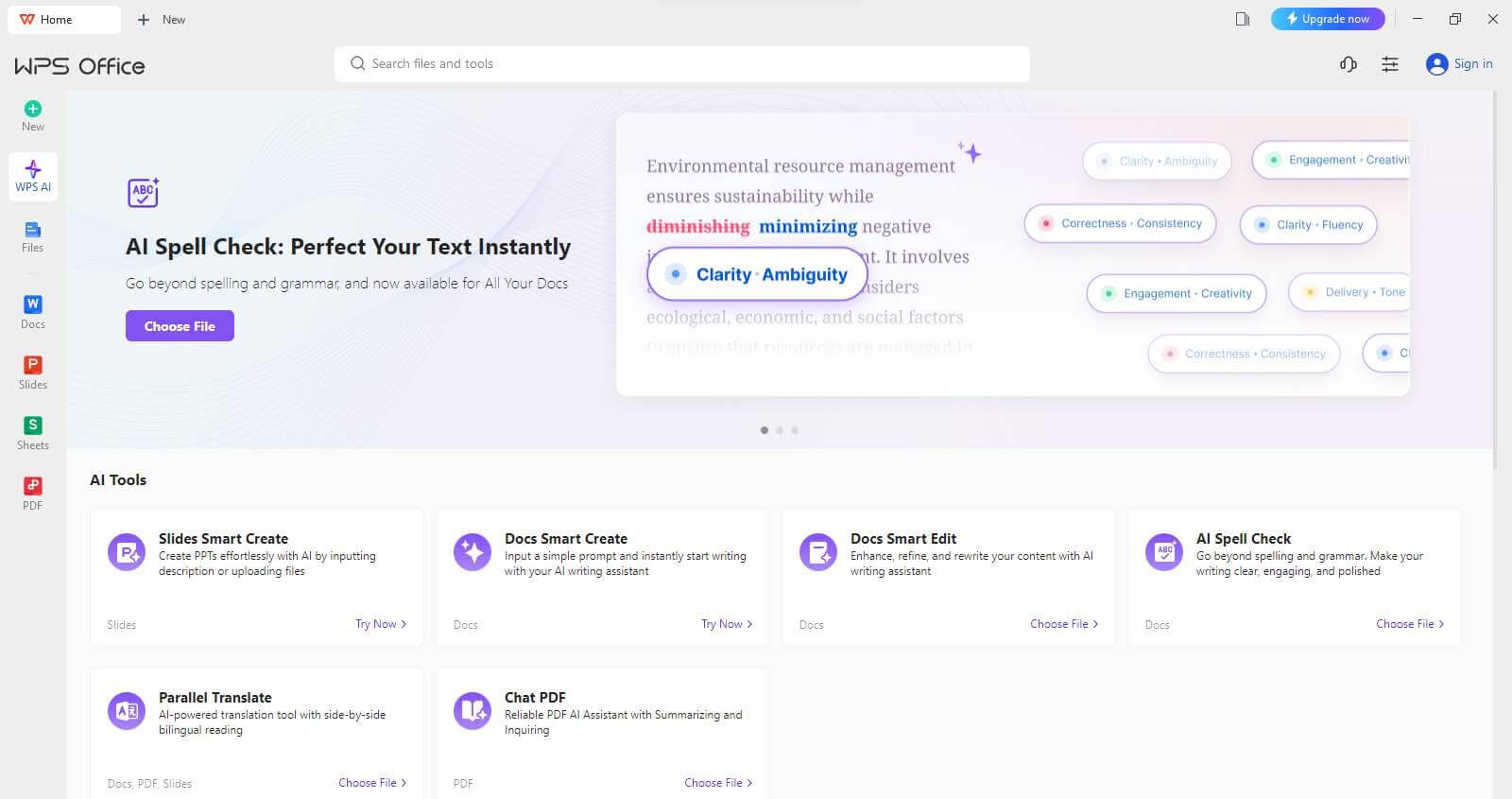Screen dimensions: 1512x799
Task: Click Choose File on Docs Smart Edit
Action: (x=1064, y=624)
